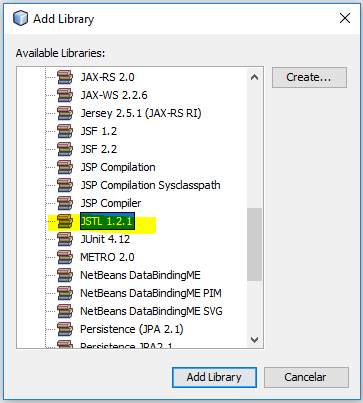Click the icon beside Persistence (JPA 2.1)
This screenshot has width=363, height=403.
[65, 329]
